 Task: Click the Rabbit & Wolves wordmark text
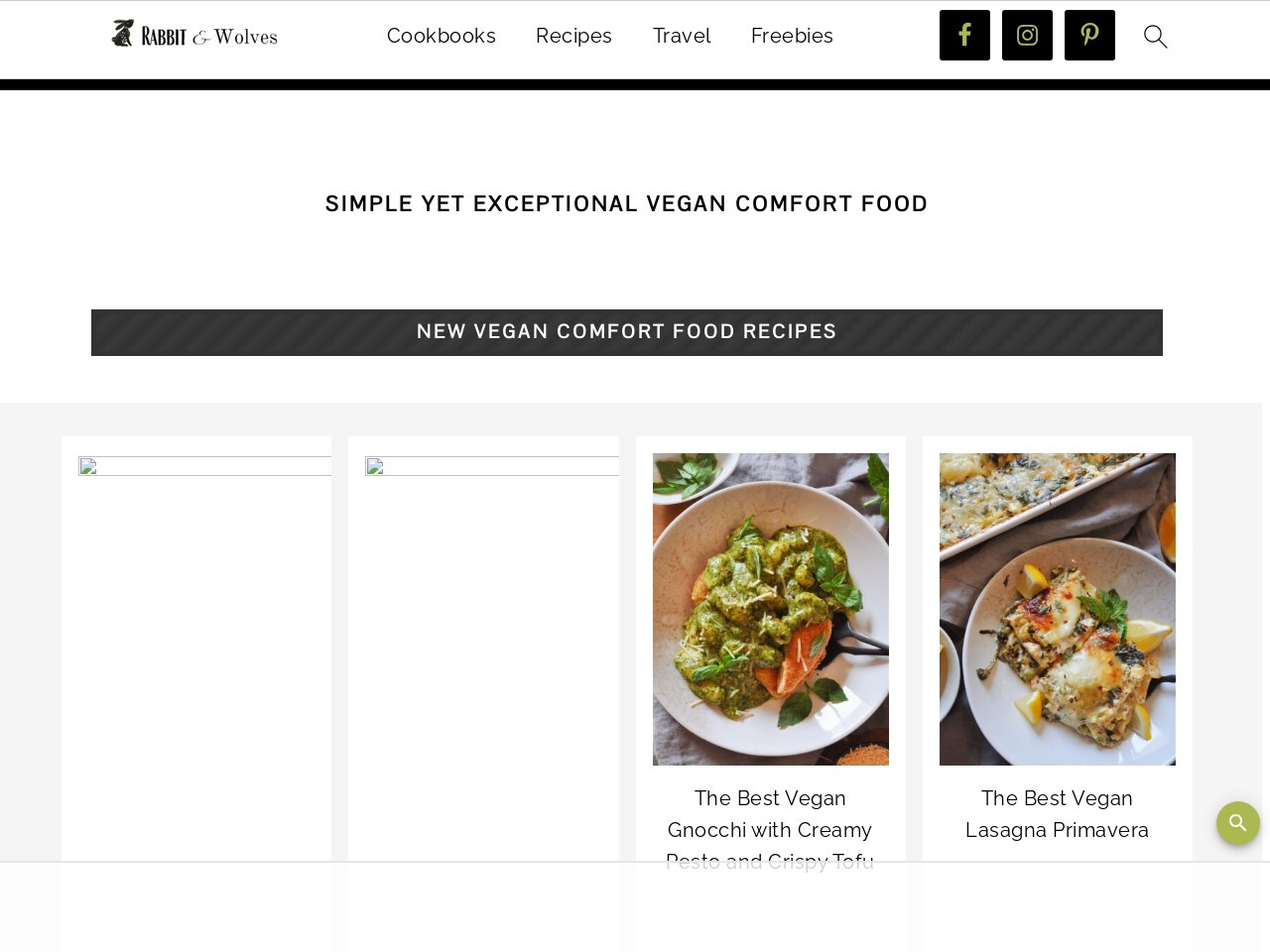point(209,37)
